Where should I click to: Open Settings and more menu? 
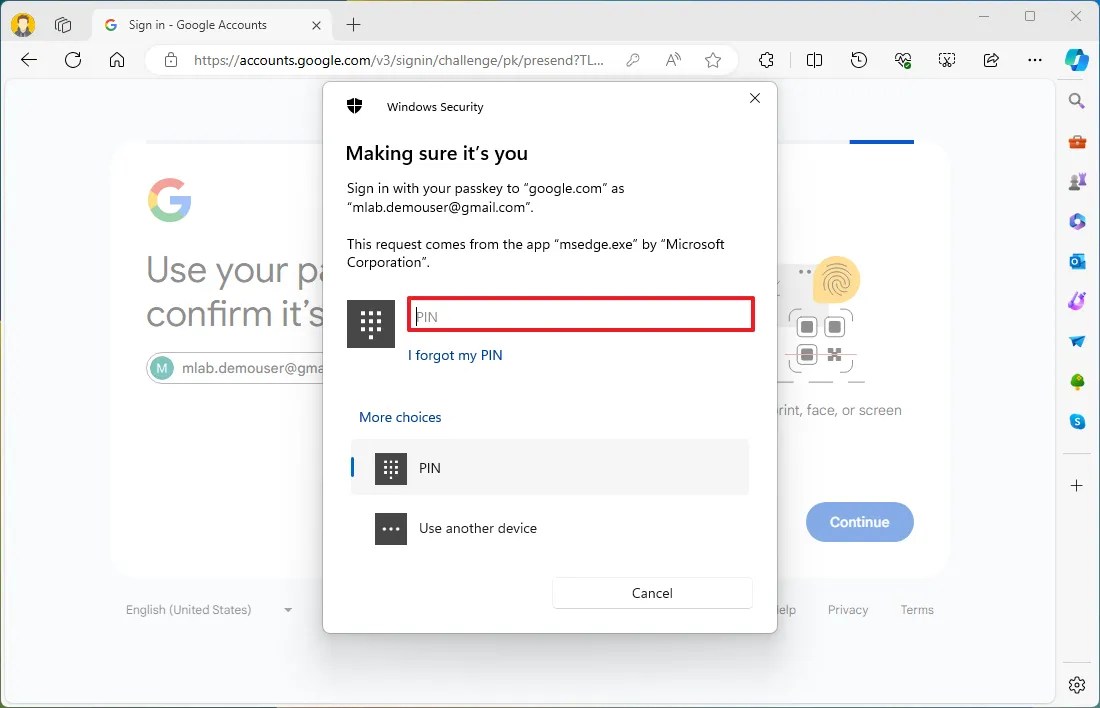(x=1035, y=60)
